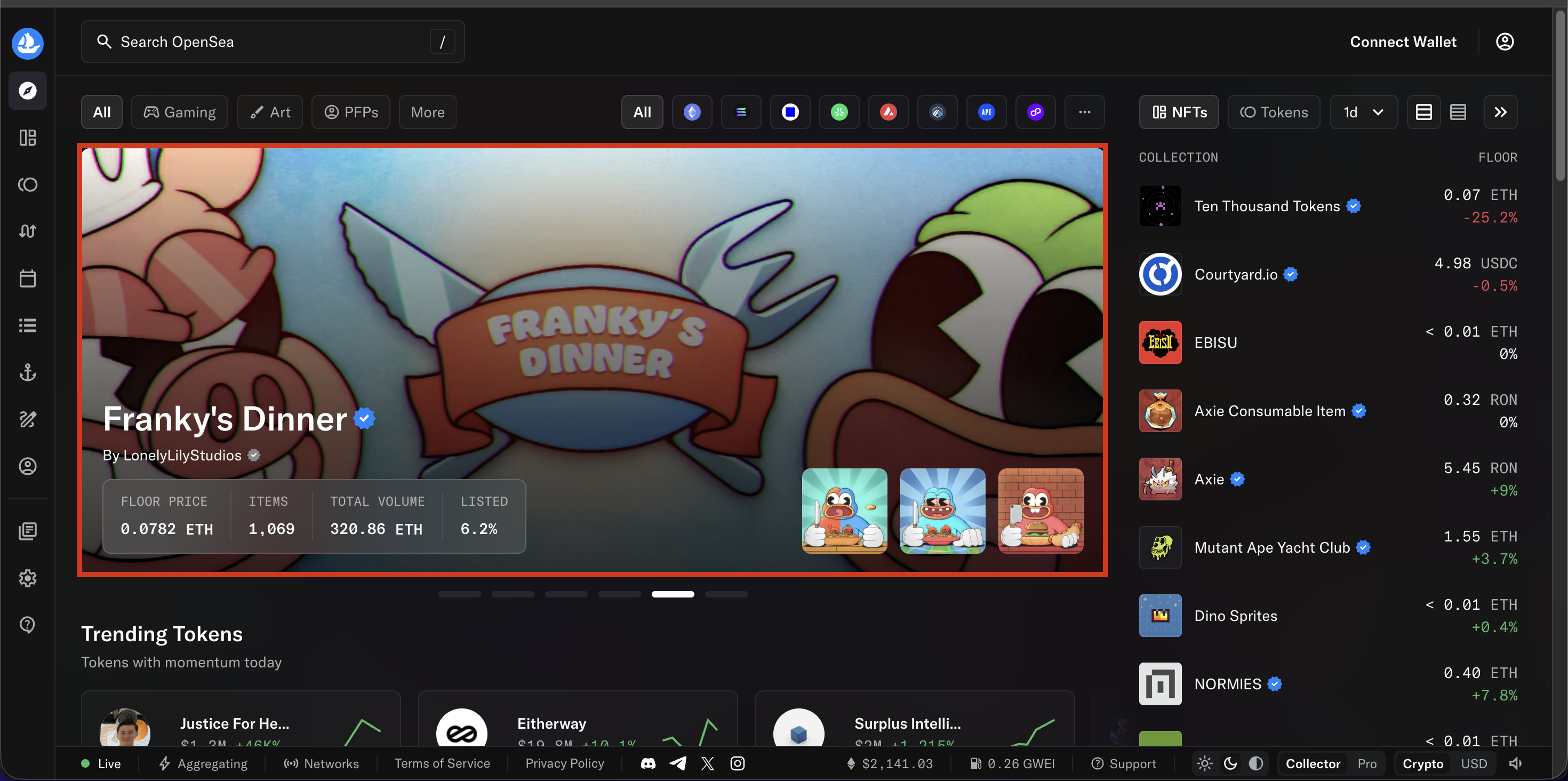Filter by green Ronin-style chain icon

(x=839, y=112)
